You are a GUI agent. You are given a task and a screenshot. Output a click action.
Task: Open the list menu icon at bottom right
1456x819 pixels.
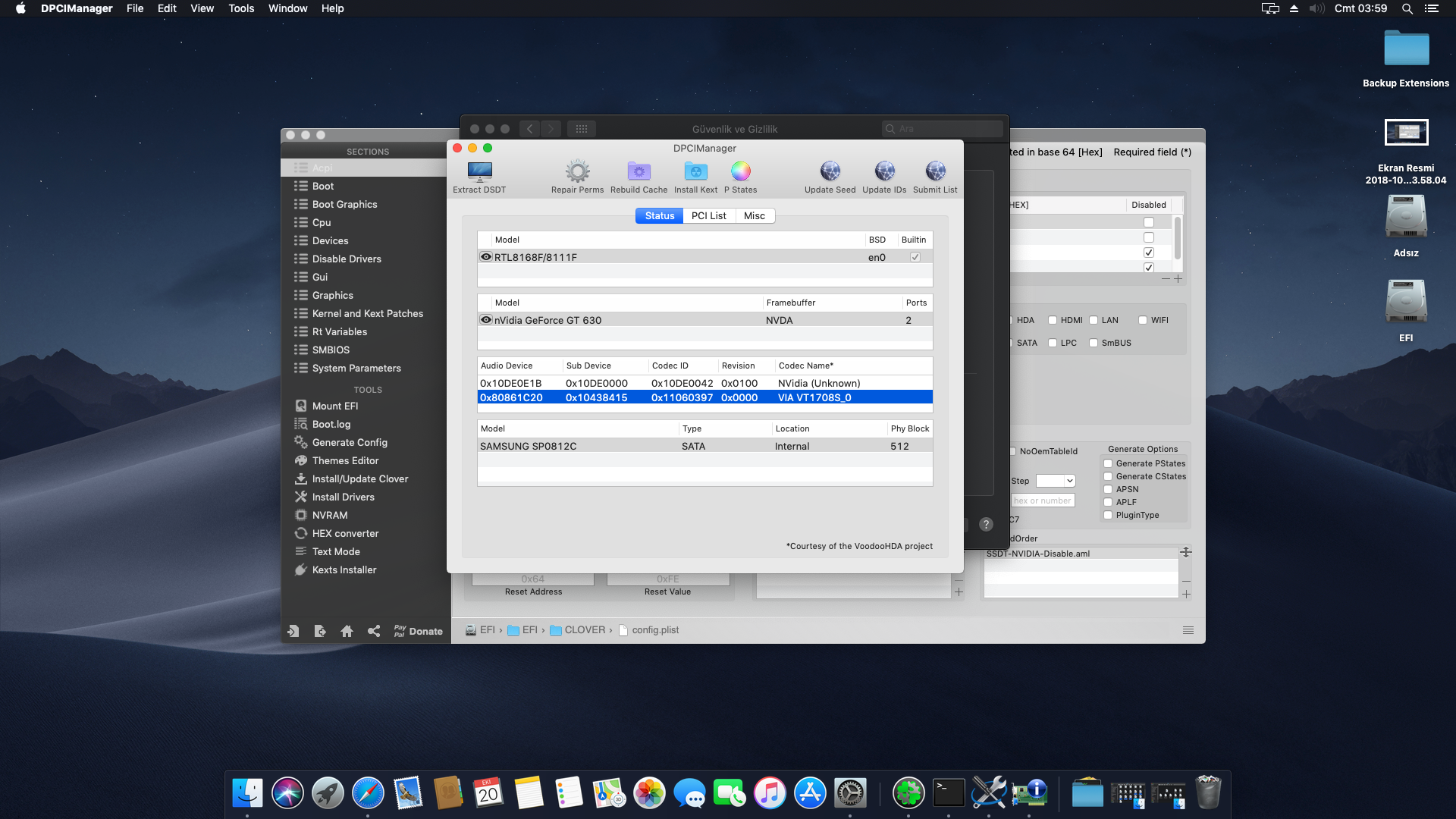1188,630
